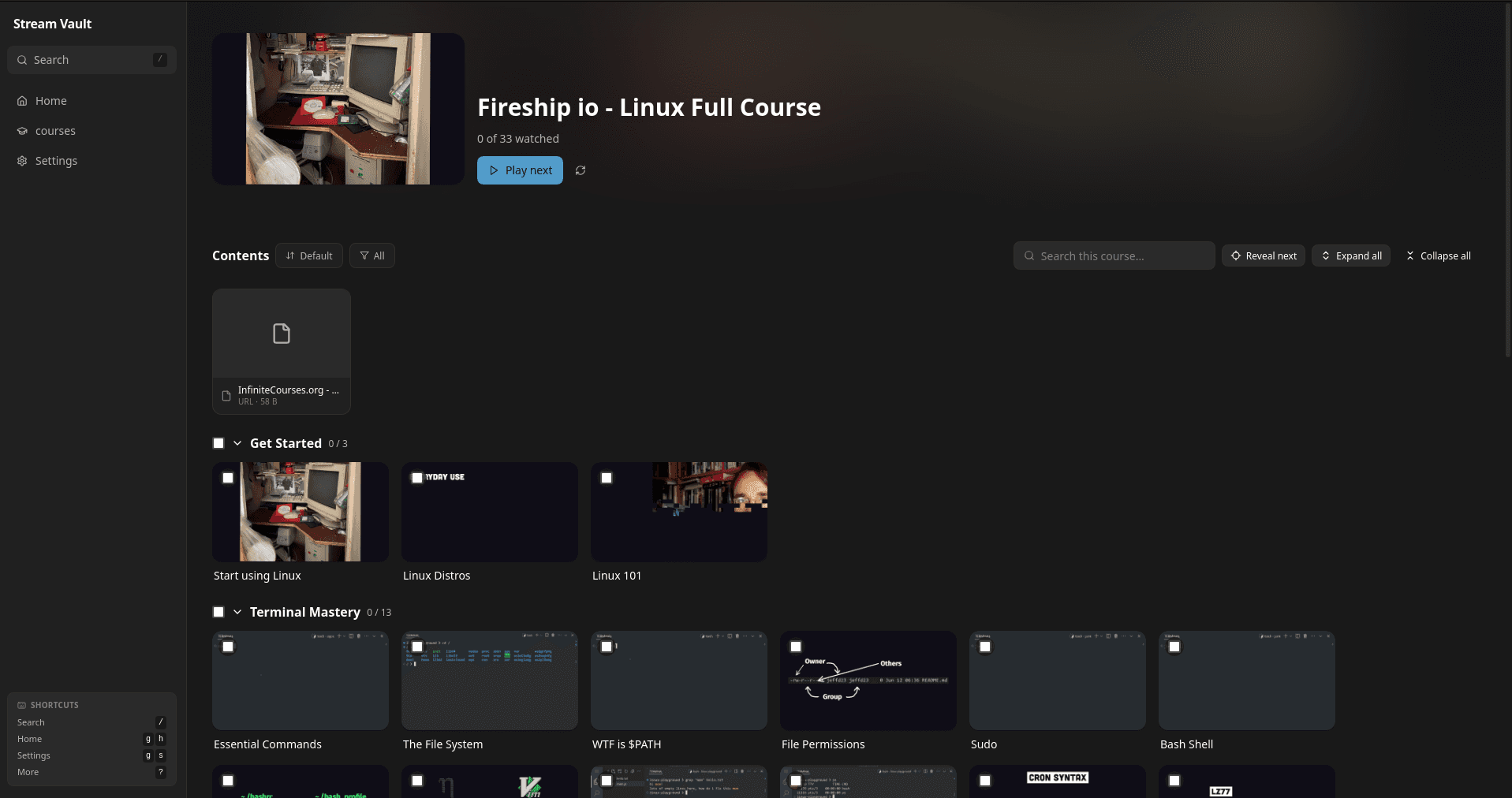Open the Linux 101 video title
The height and width of the screenshot is (798, 1512).
pos(617,576)
